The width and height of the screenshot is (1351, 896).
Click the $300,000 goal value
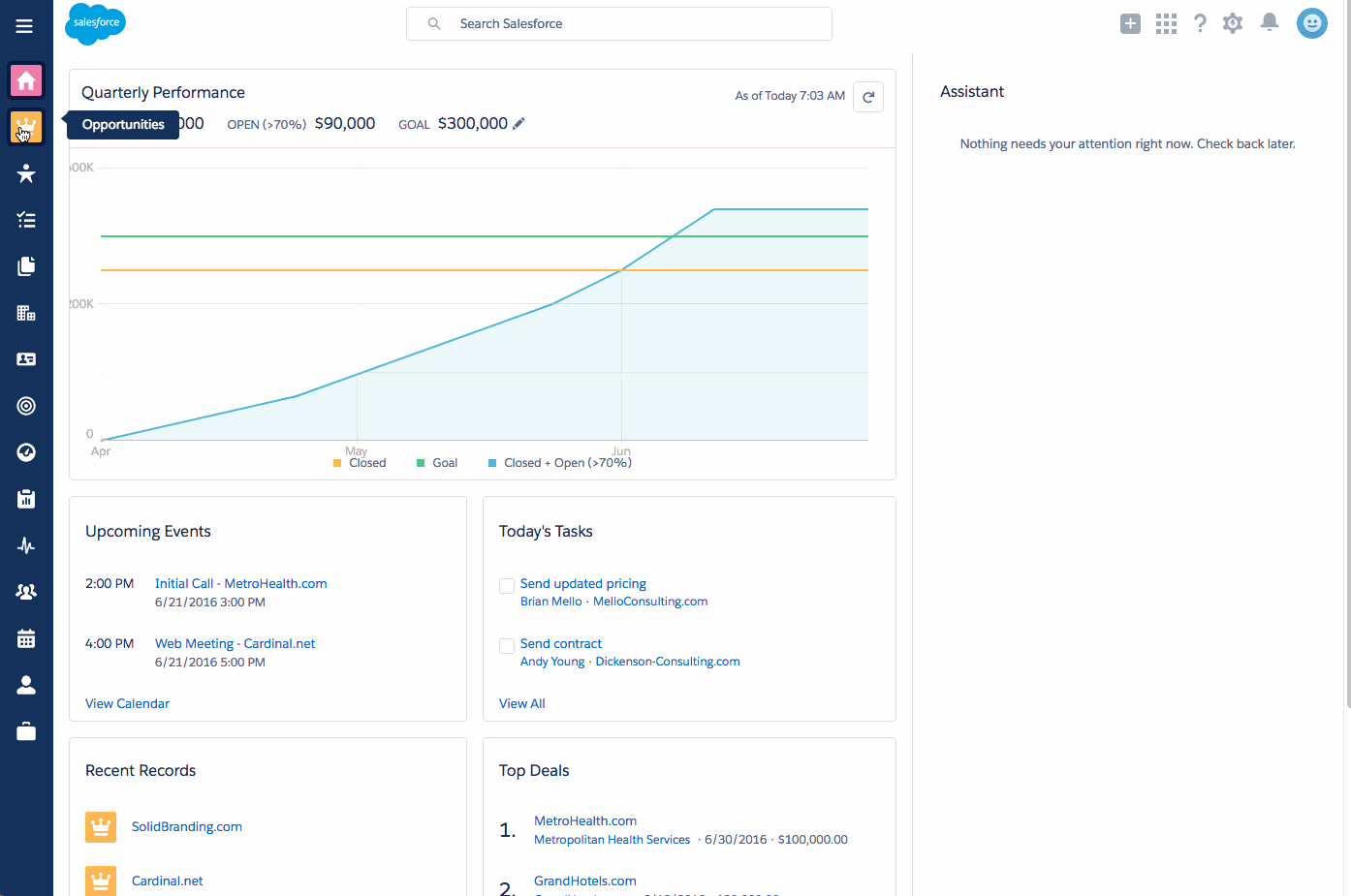pos(473,123)
